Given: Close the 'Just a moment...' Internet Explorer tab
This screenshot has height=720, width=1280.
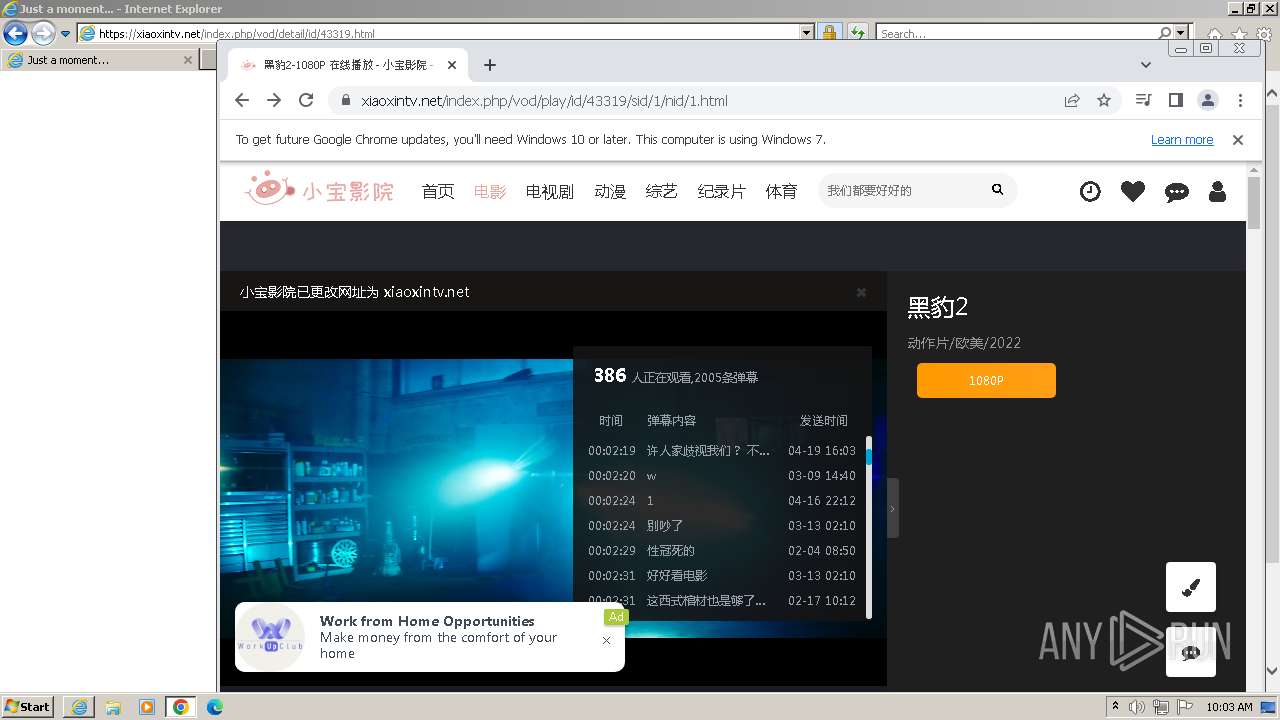Looking at the screenshot, I should (187, 60).
